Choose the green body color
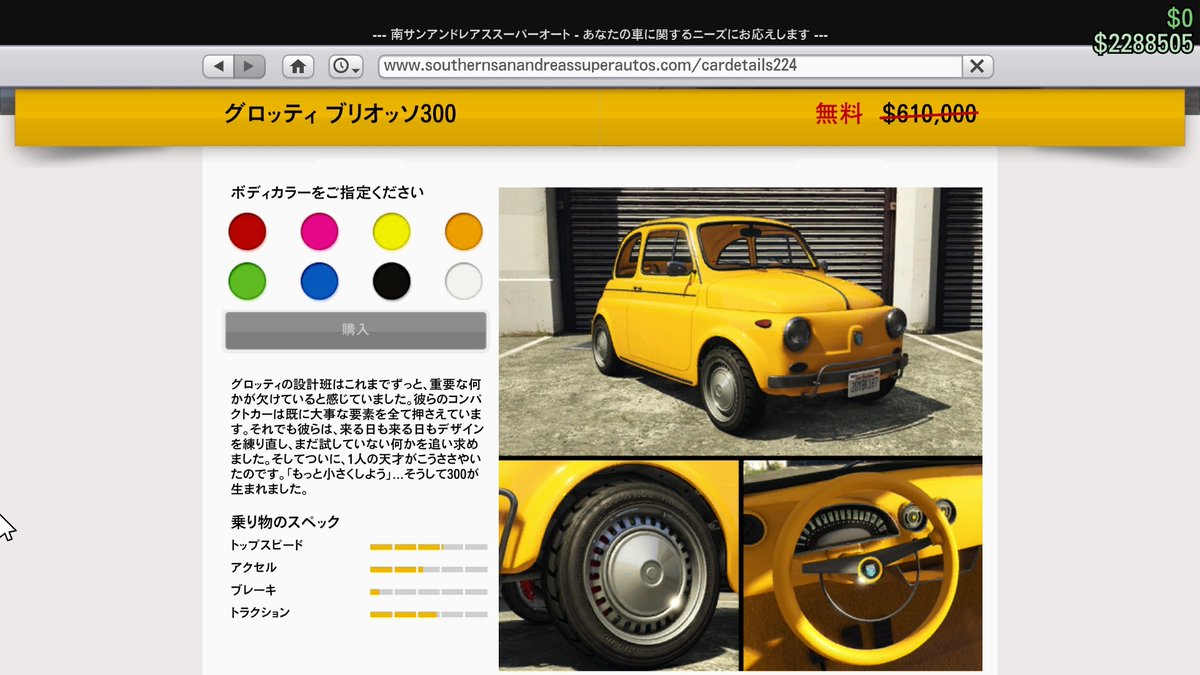1200x675 pixels. pos(247,281)
